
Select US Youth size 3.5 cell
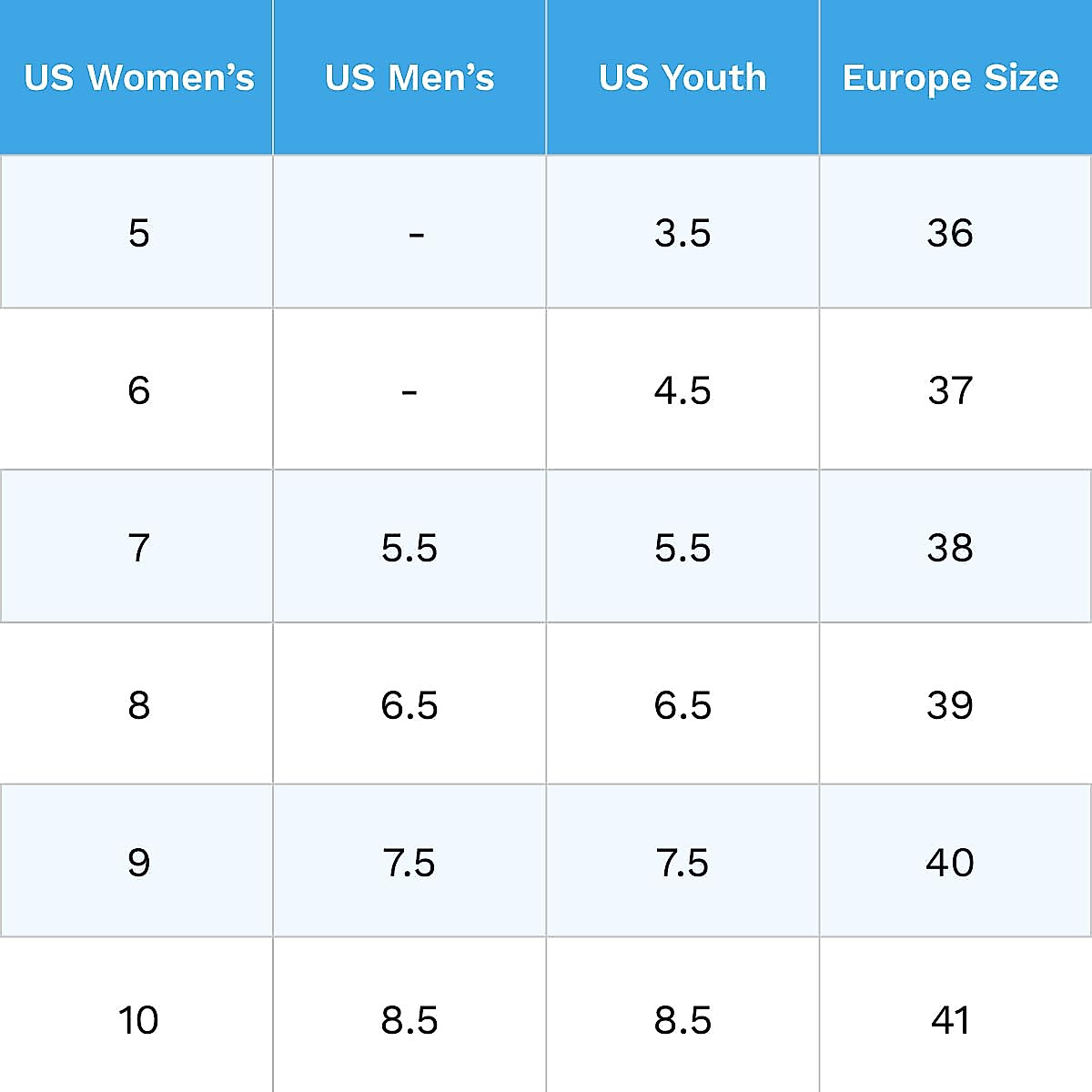pyautogui.click(x=682, y=233)
